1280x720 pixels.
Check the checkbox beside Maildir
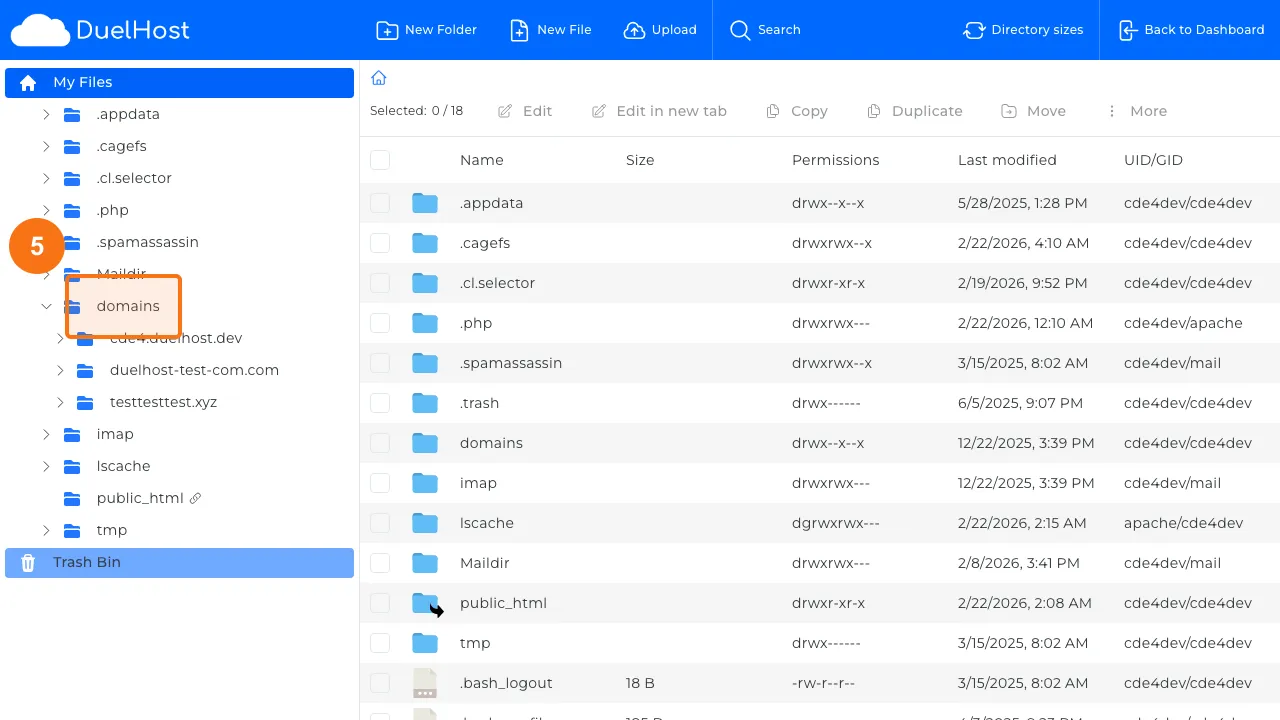[x=380, y=563]
